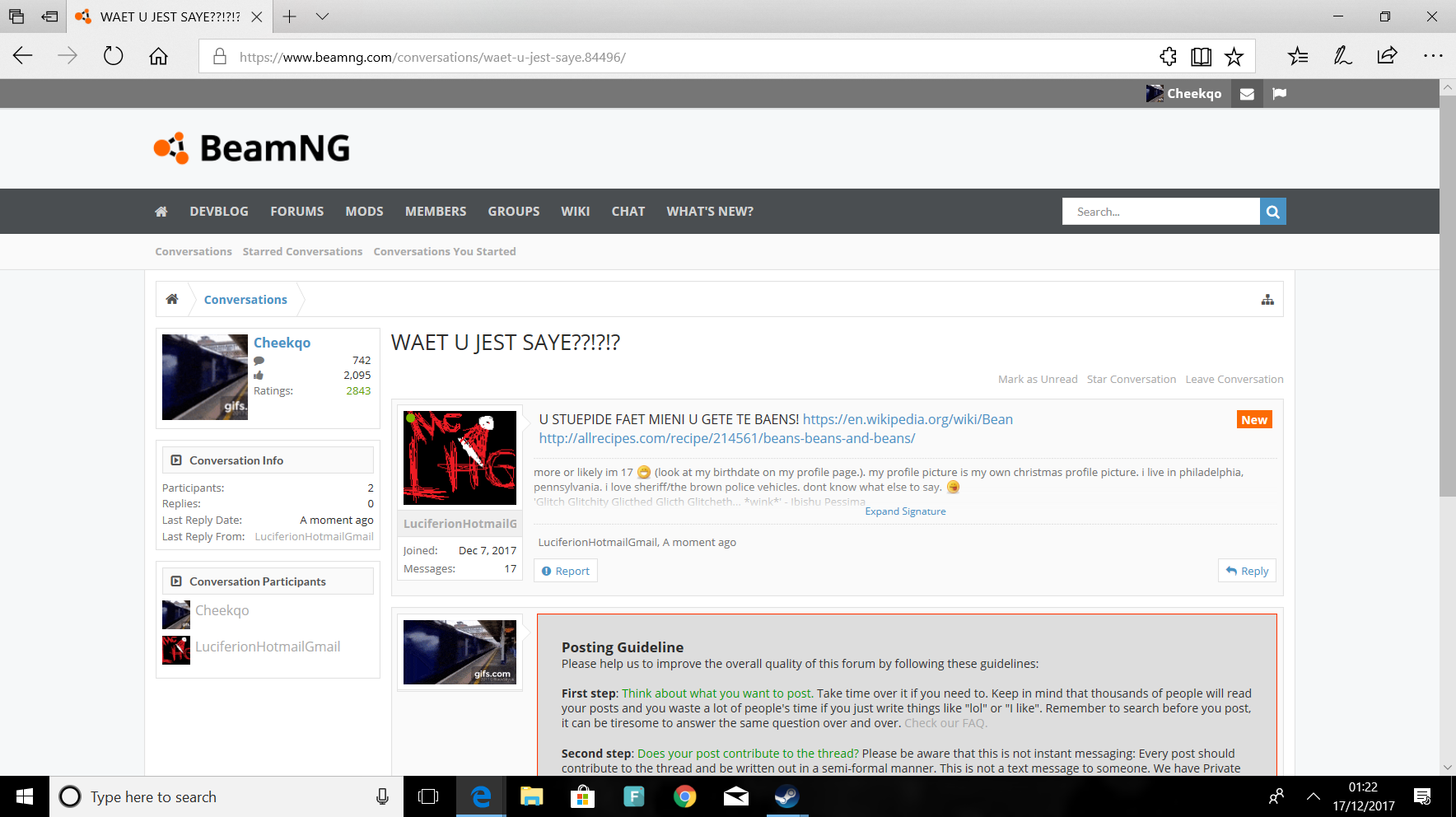Open Chrome from the taskbar
Screen dimensions: 1456x817
point(684,796)
